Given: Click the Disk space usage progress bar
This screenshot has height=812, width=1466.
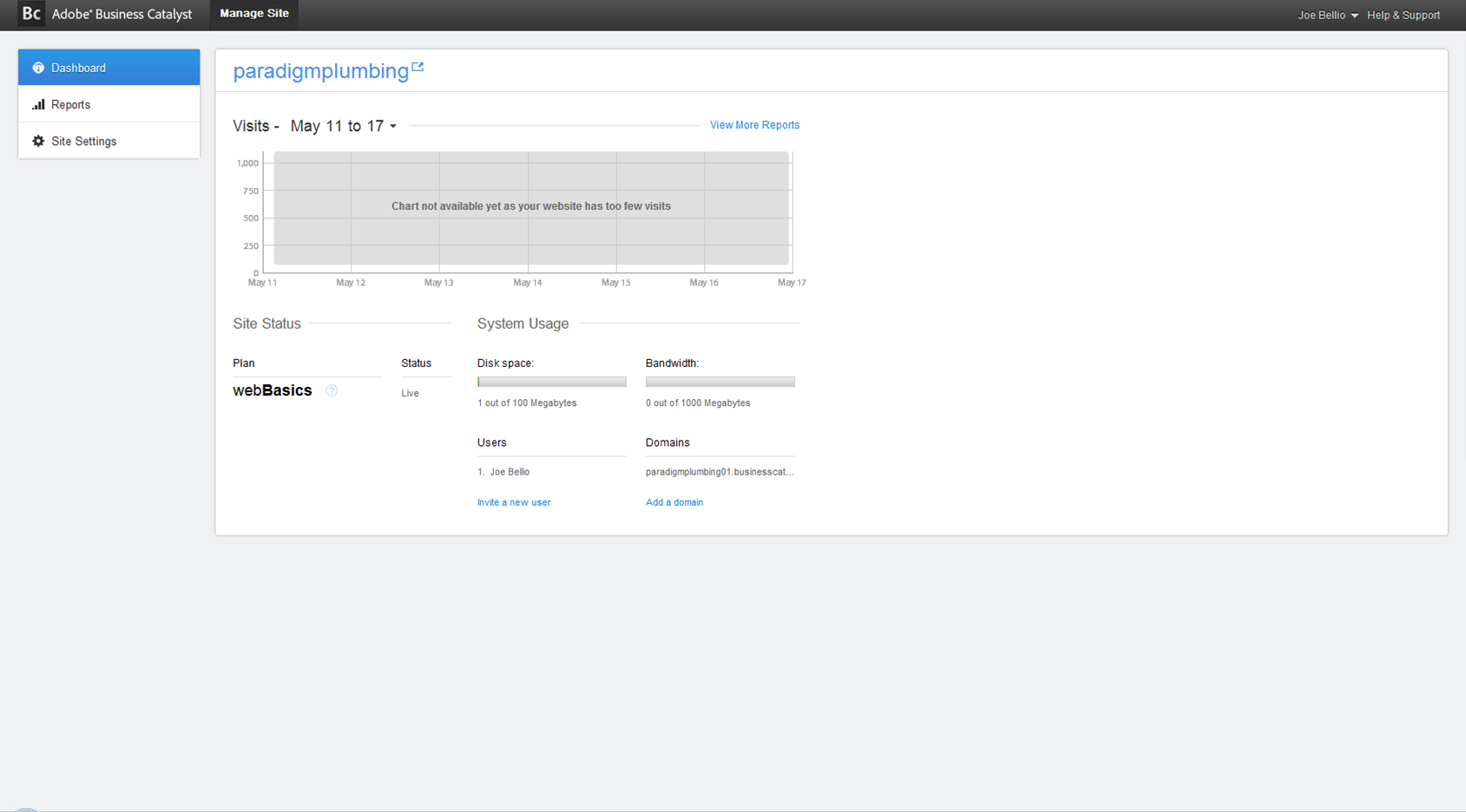Looking at the screenshot, I should [550, 381].
